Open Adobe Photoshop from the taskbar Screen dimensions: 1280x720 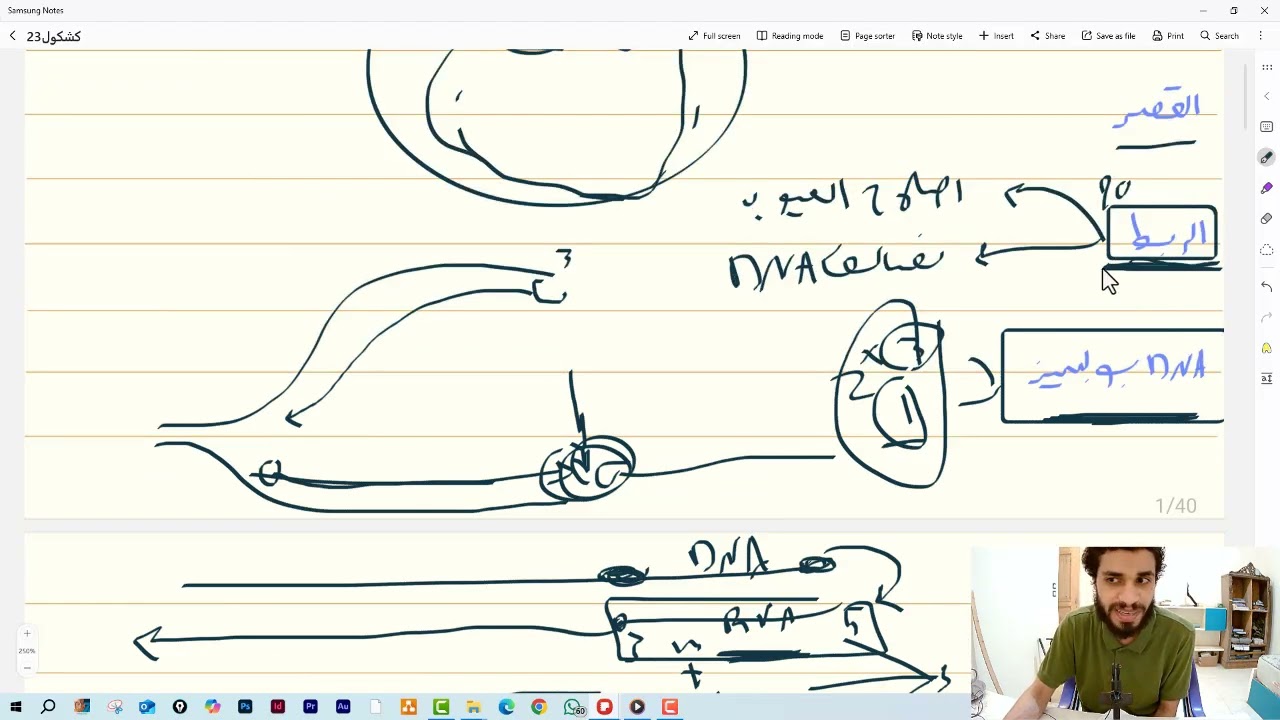coord(245,707)
